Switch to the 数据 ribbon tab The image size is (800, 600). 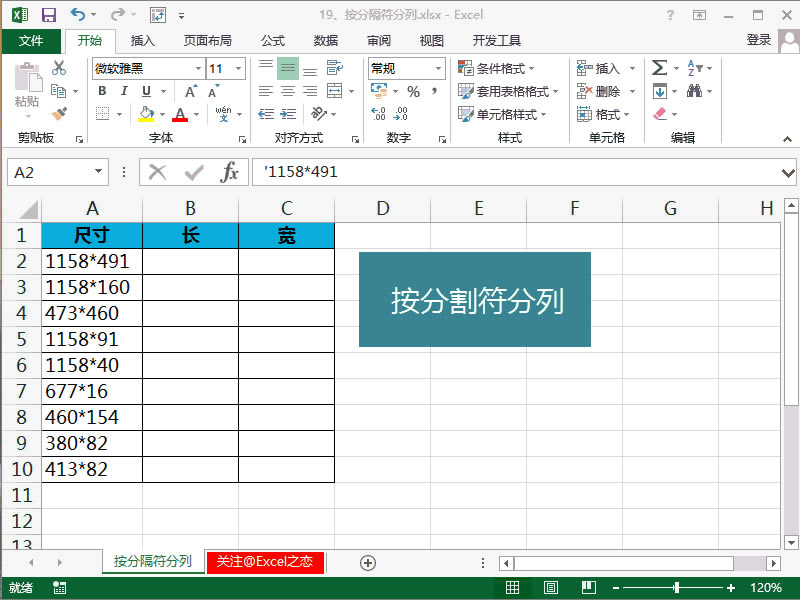click(324, 41)
